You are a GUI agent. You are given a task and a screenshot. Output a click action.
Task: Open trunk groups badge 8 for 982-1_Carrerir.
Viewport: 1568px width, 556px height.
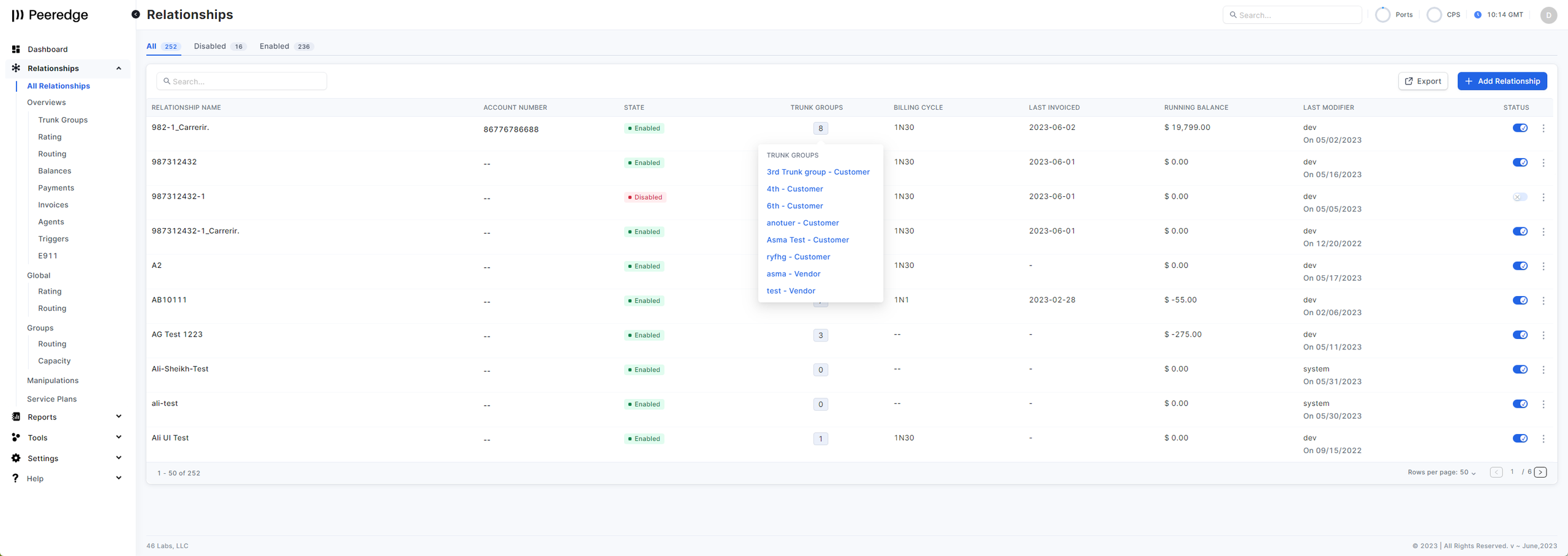click(820, 128)
